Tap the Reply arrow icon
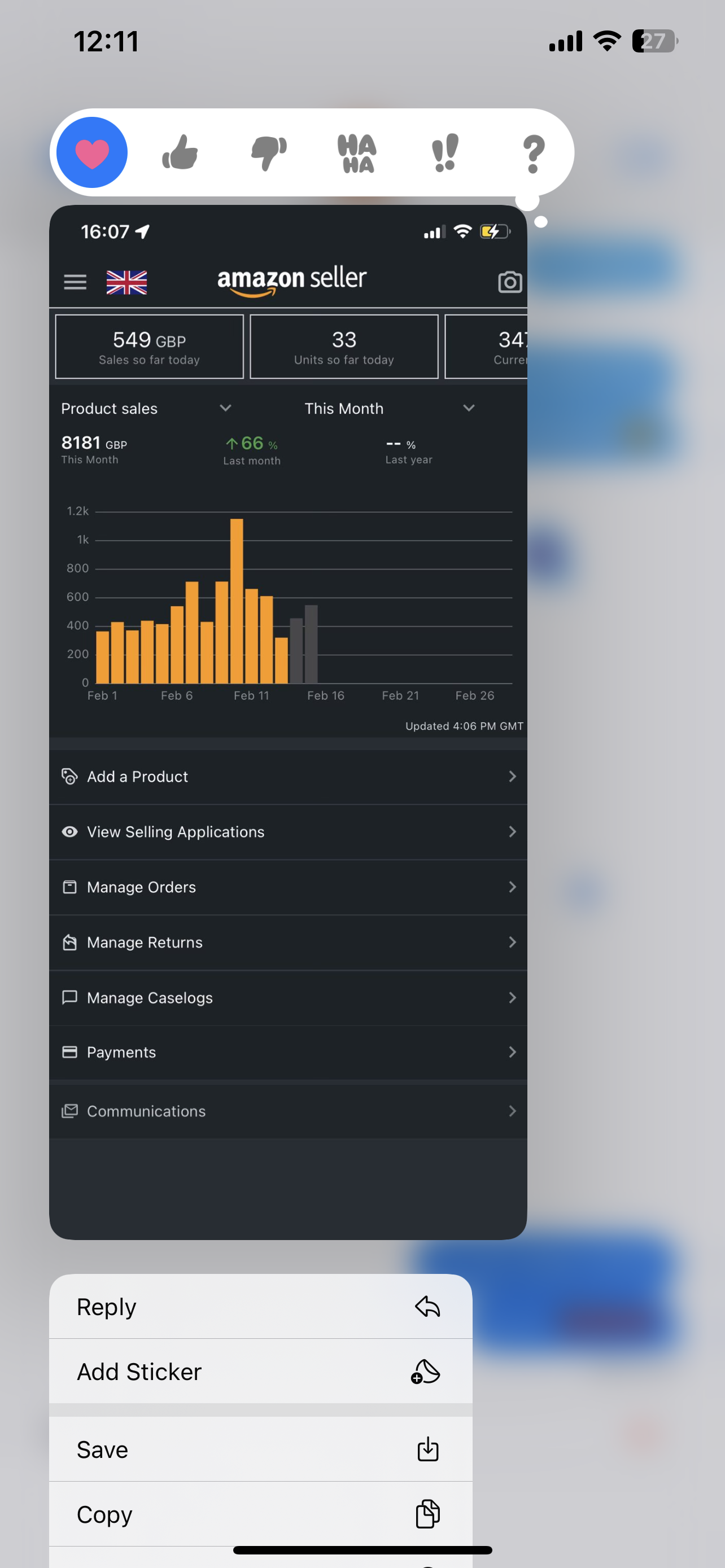The image size is (725, 1568). coord(427,1306)
